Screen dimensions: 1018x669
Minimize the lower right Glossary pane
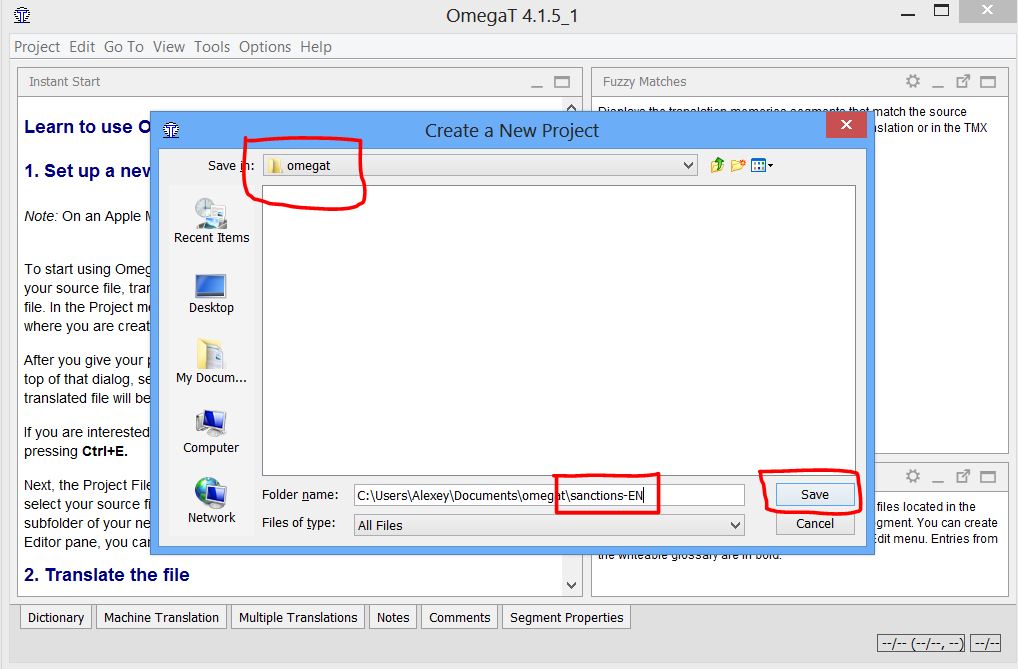click(x=937, y=479)
